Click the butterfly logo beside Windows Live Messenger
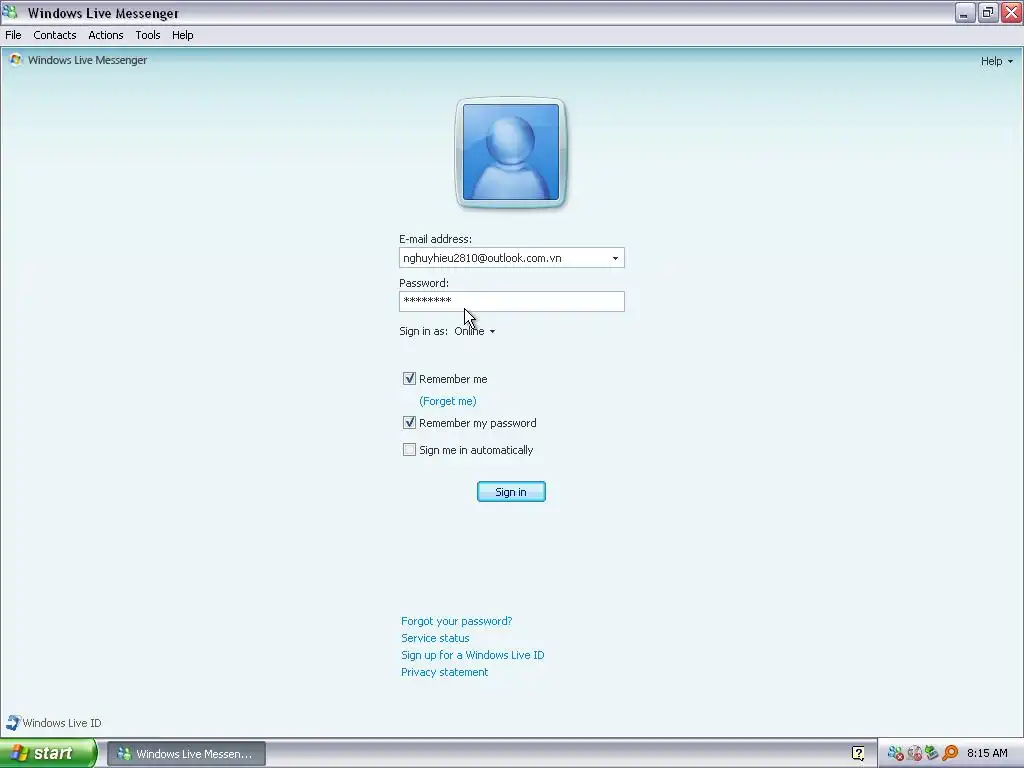This screenshot has width=1024, height=768. point(16,60)
